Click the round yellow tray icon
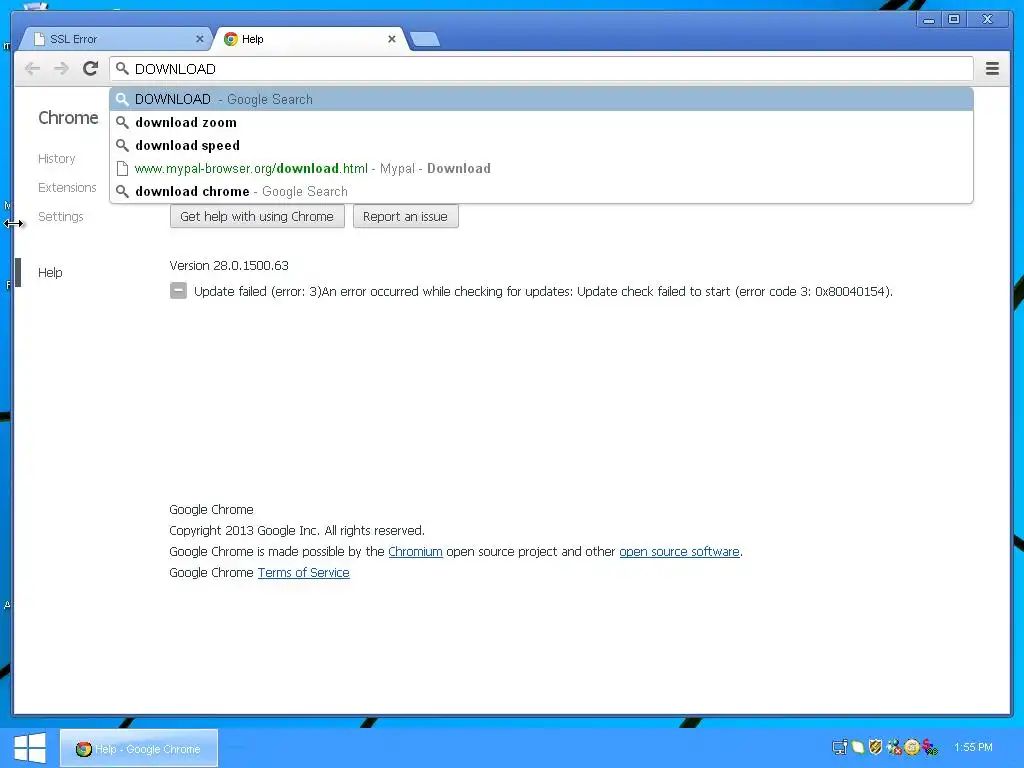Viewport: 1024px width, 768px height. [x=912, y=747]
